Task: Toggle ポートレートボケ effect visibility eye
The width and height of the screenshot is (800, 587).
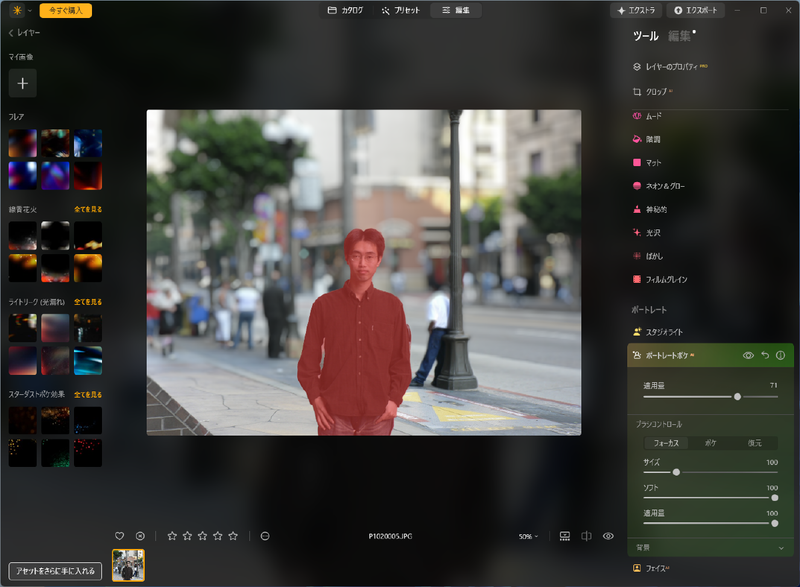Action: 748,355
